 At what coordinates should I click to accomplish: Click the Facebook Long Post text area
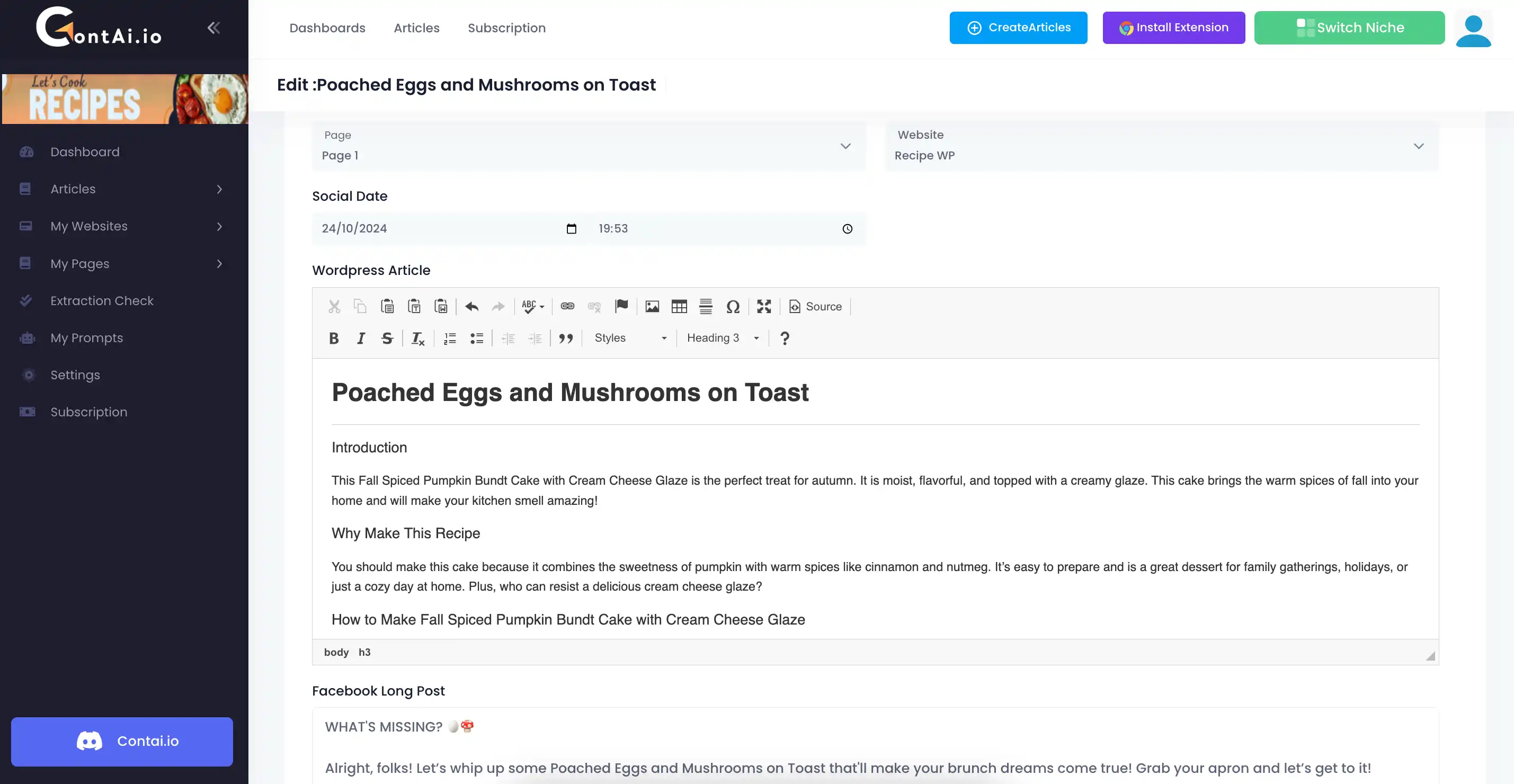click(x=875, y=746)
